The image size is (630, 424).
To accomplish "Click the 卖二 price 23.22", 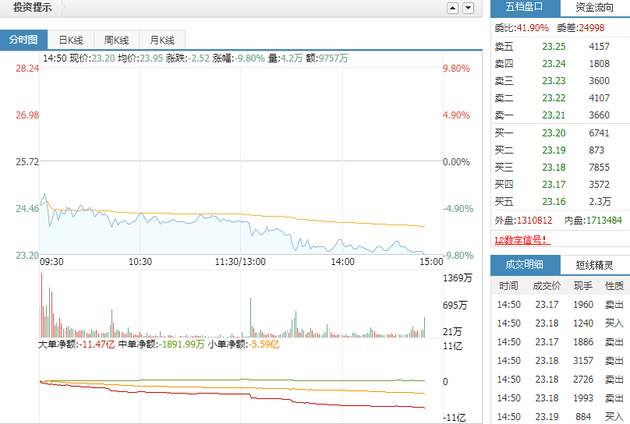I will point(554,98).
